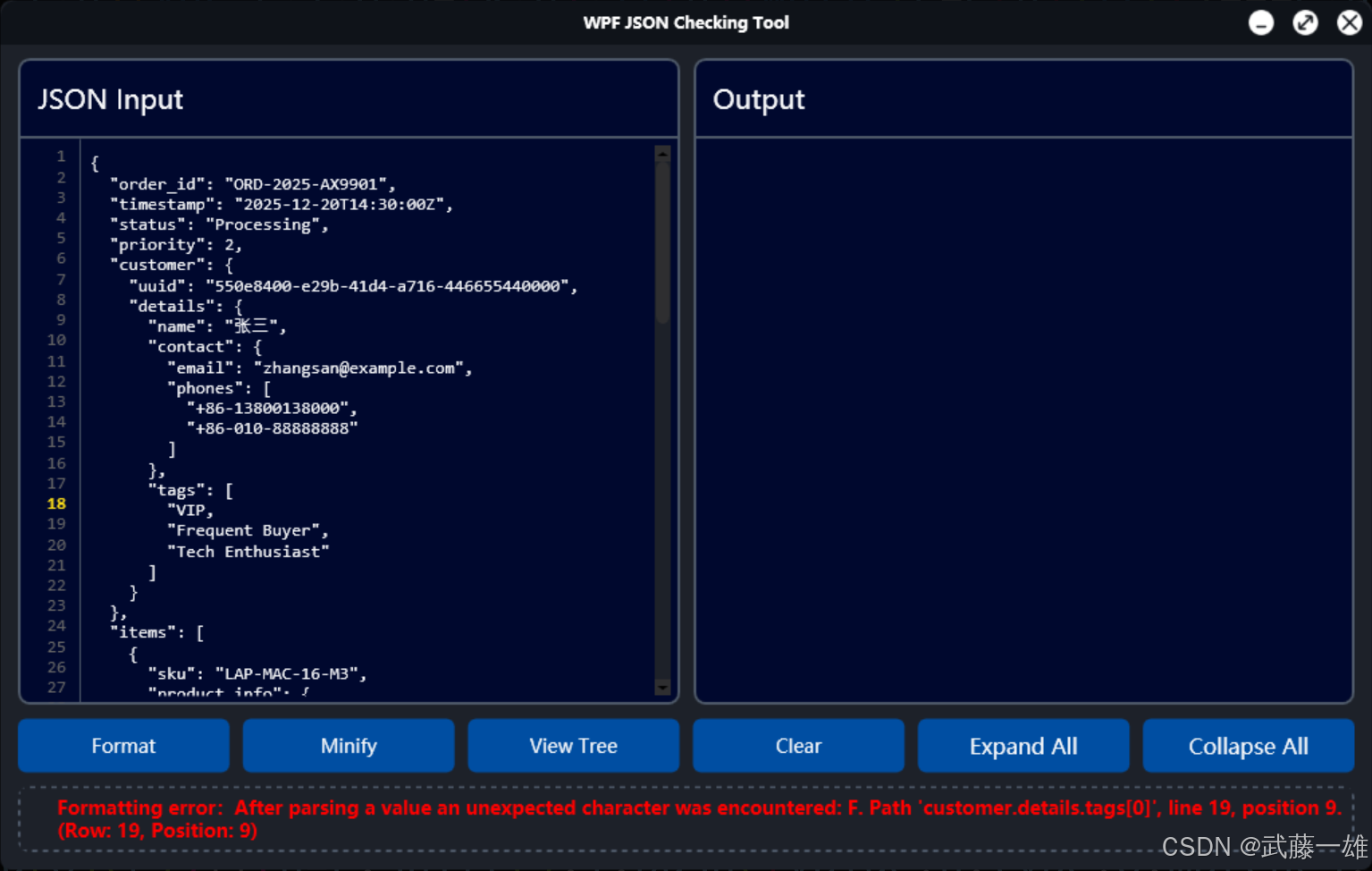Click the "tags": [ line

190,490
